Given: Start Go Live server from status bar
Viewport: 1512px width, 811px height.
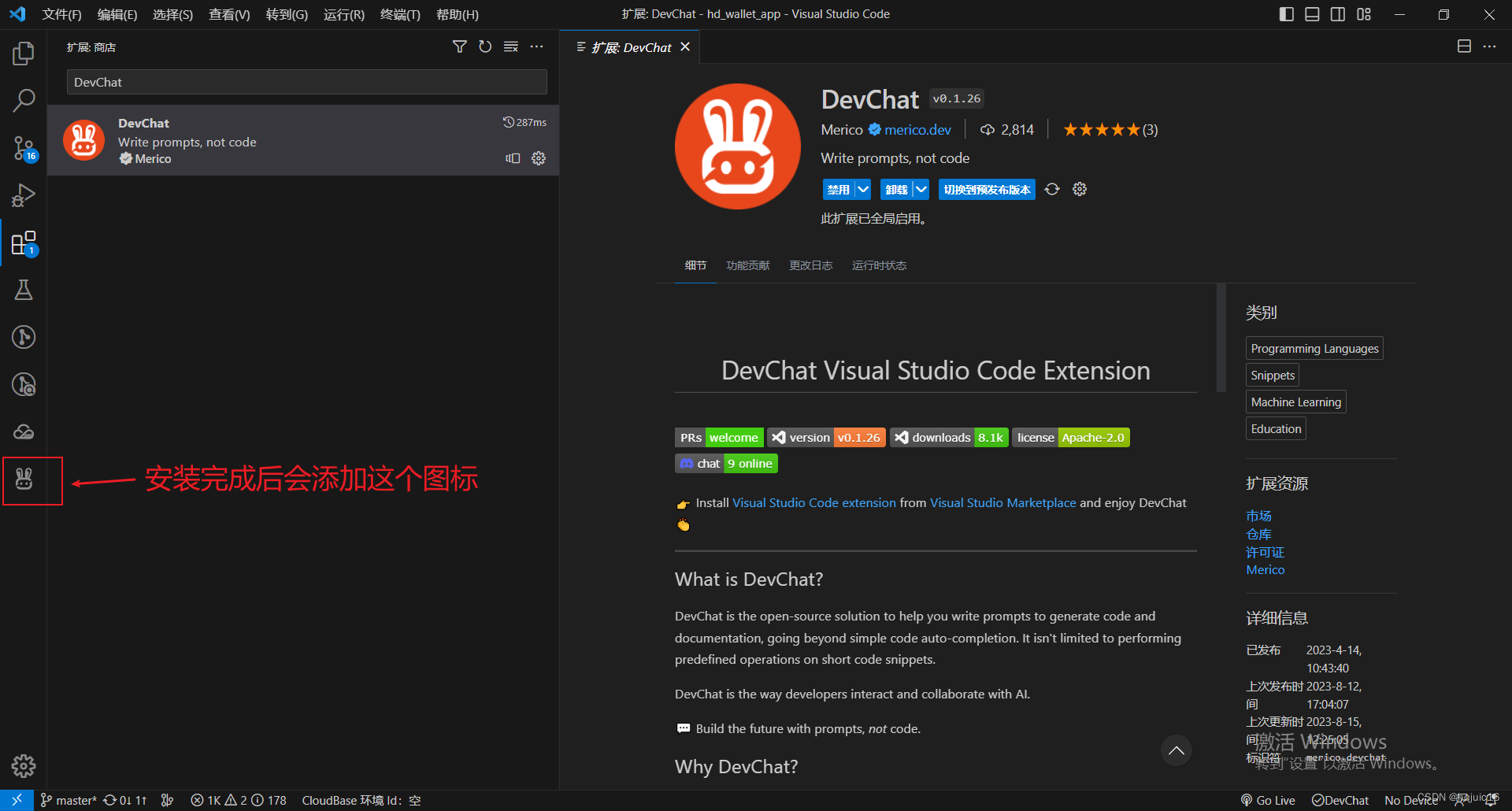Looking at the screenshot, I should 1268,800.
